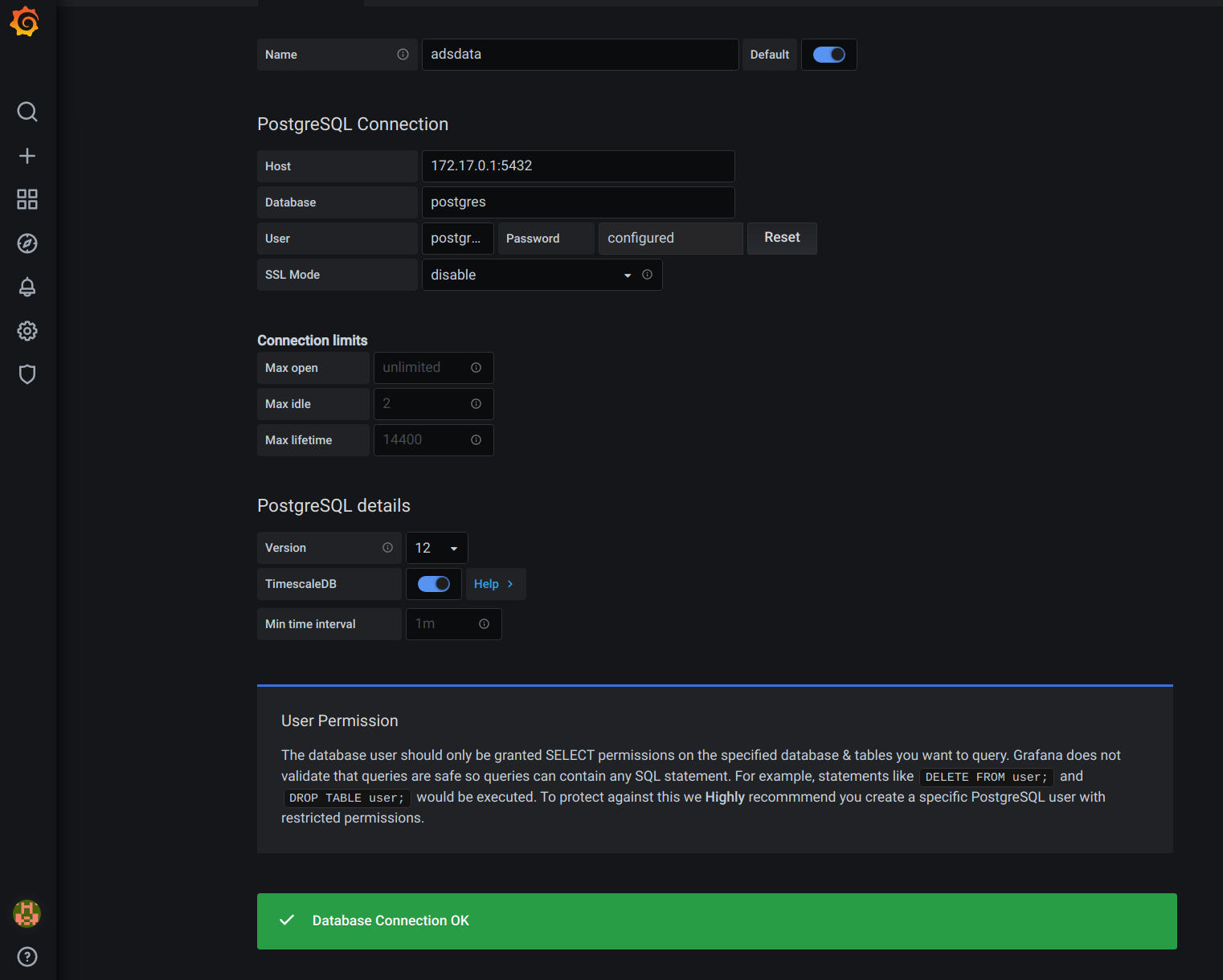Click the Min time interval input showing 1m

click(x=454, y=624)
